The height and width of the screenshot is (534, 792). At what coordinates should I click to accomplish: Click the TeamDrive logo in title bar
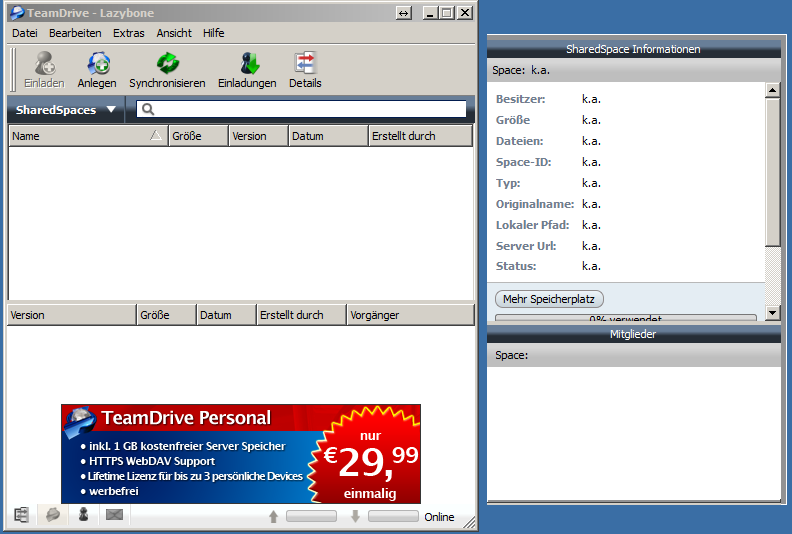pyautogui.click(x=17, y=12)
